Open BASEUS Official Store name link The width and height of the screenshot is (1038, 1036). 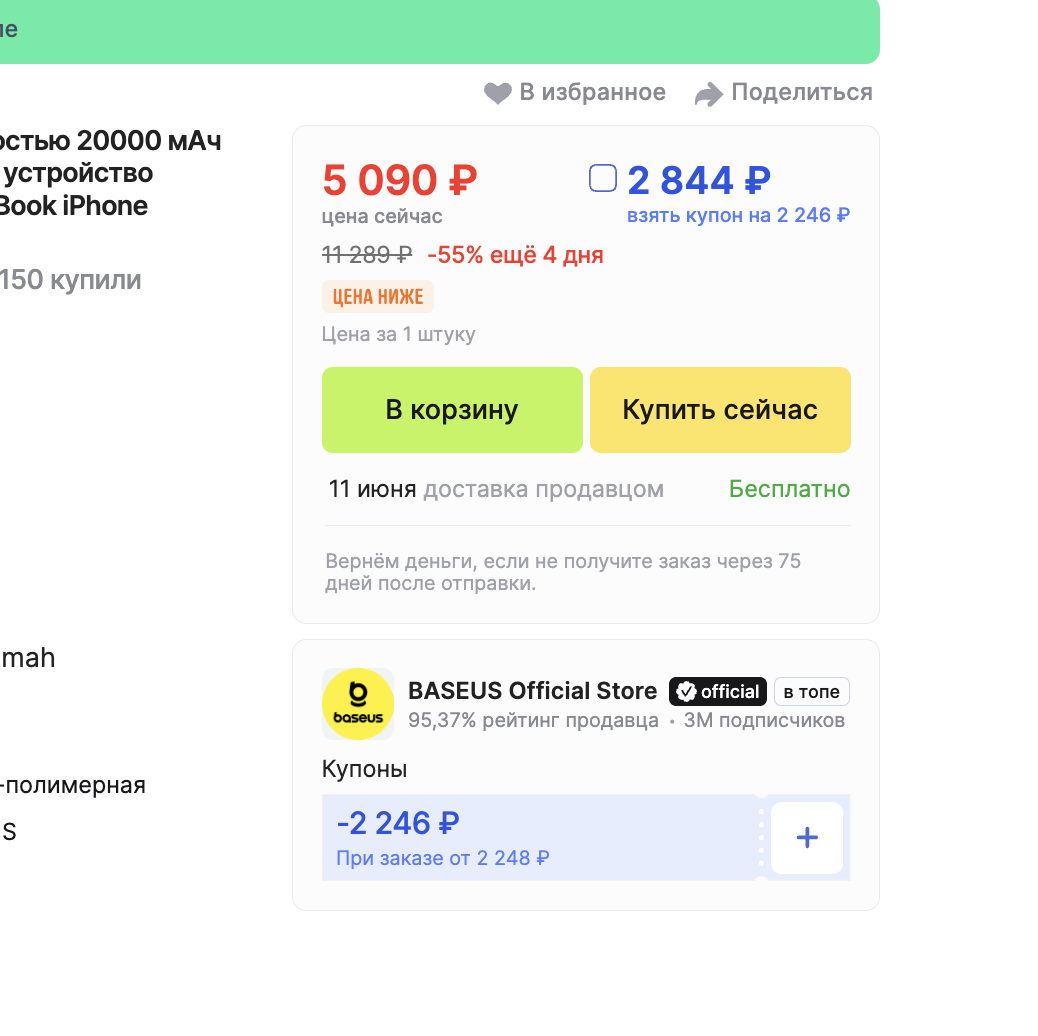pyautogui.click(x=532, y=690)
